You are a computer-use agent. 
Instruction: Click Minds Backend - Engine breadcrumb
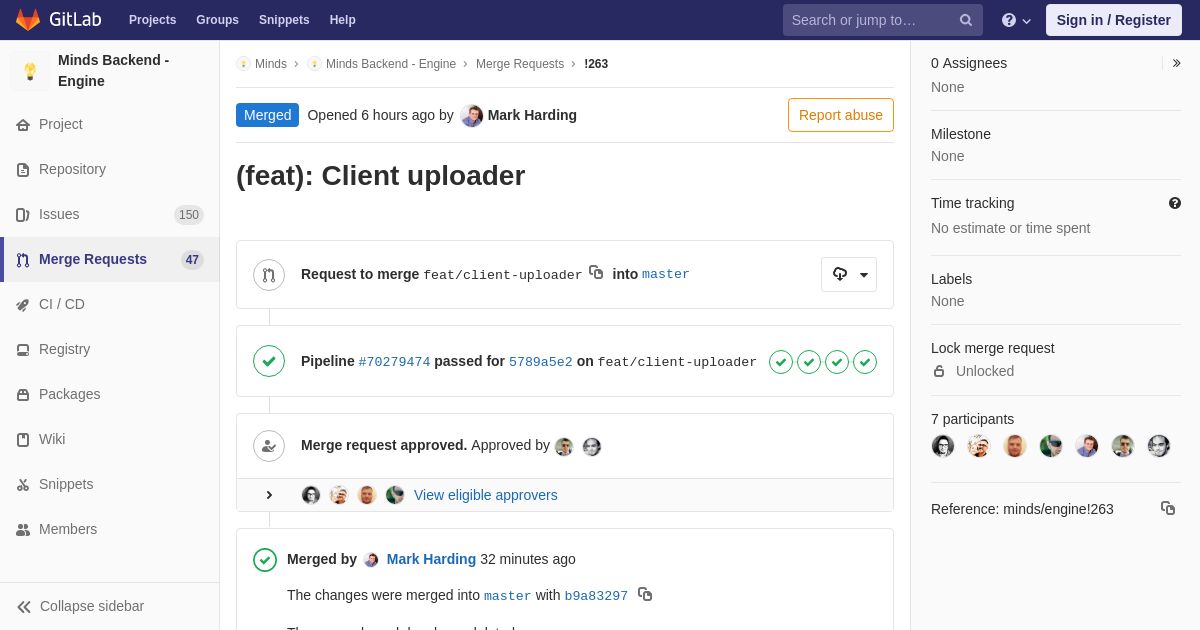pyautogui.click(x=390, y=64)
